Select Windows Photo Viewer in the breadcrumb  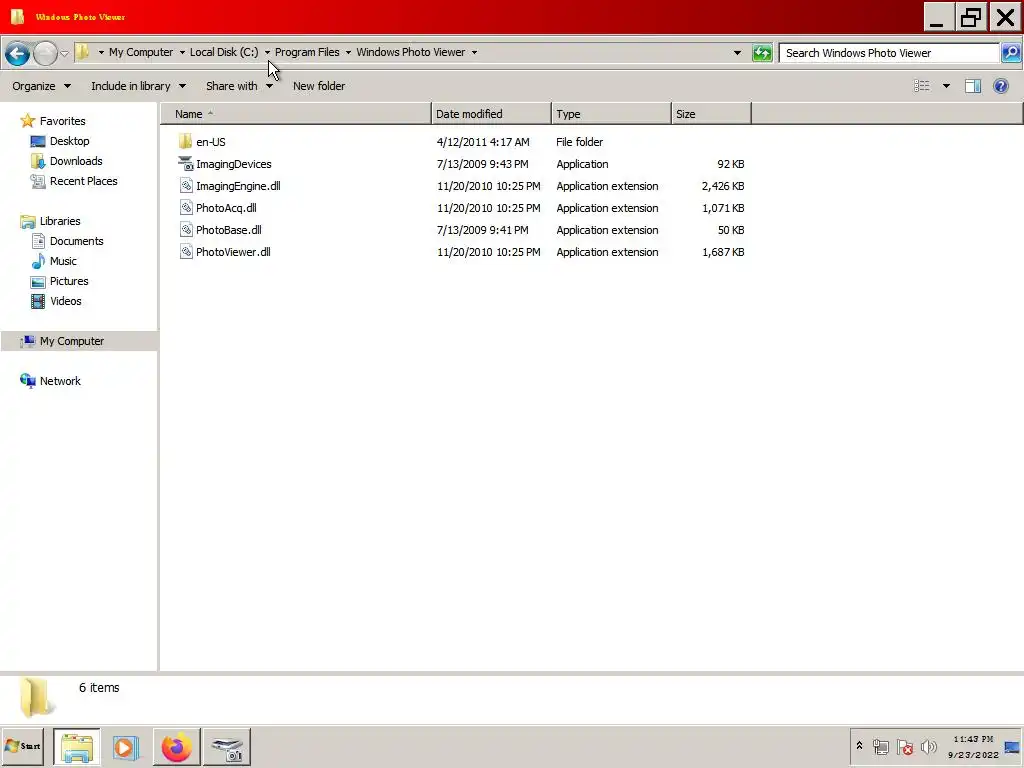coord(411,52)
